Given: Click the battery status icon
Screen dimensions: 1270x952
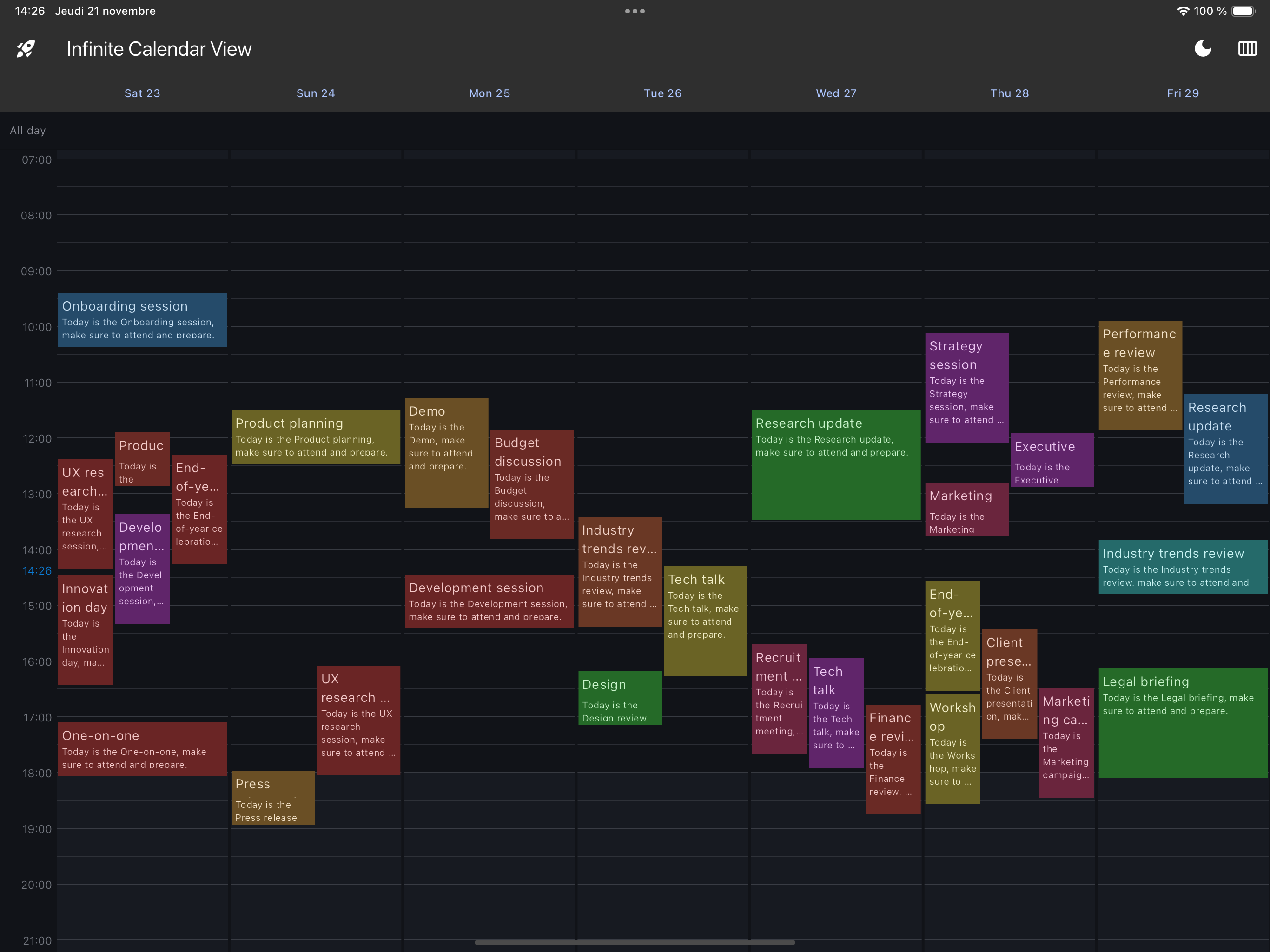Looking at the screenshot, I should point(1244,11).
